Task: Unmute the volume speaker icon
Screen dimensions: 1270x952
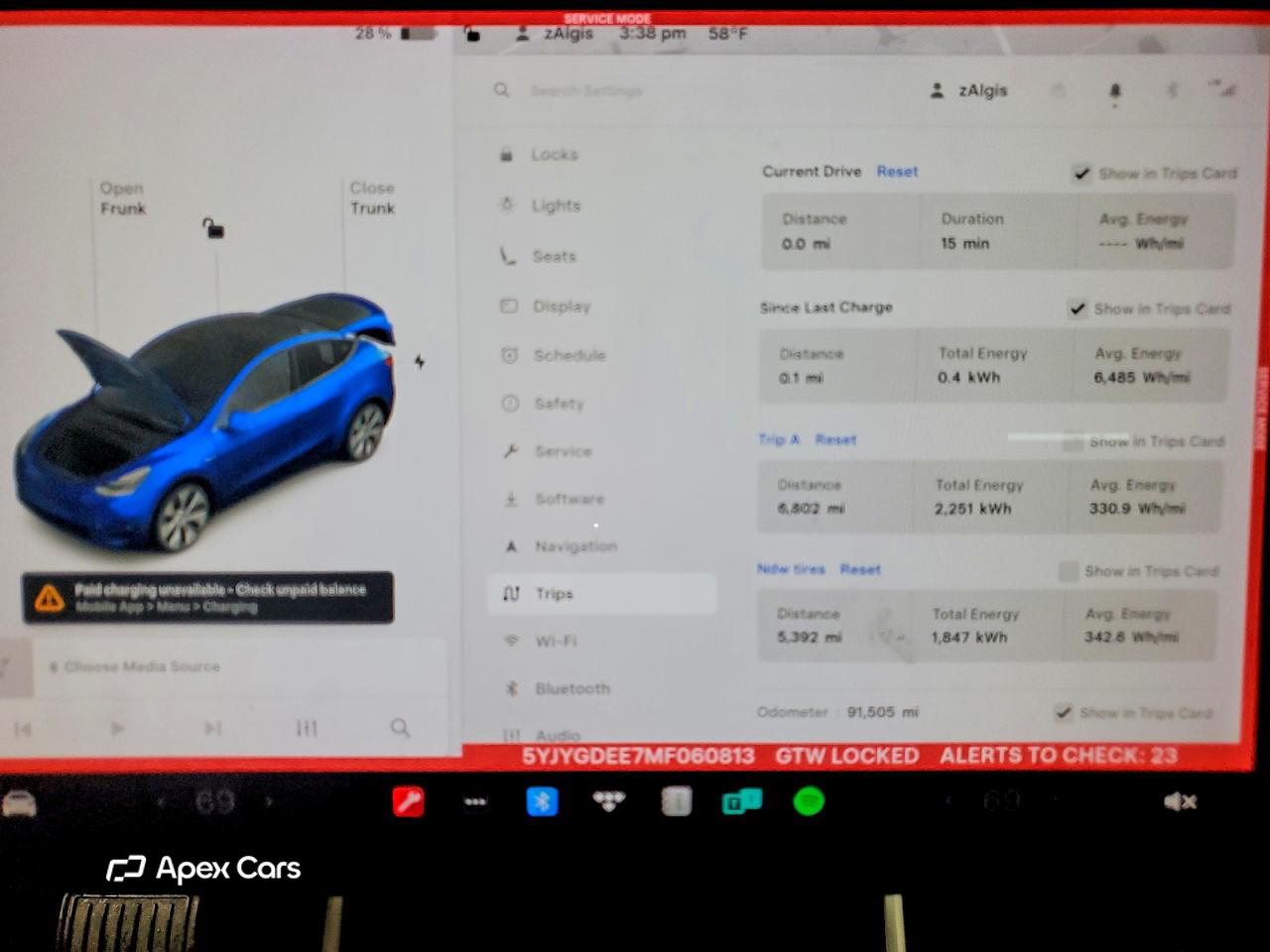Action: click(x=1180, y=801)
